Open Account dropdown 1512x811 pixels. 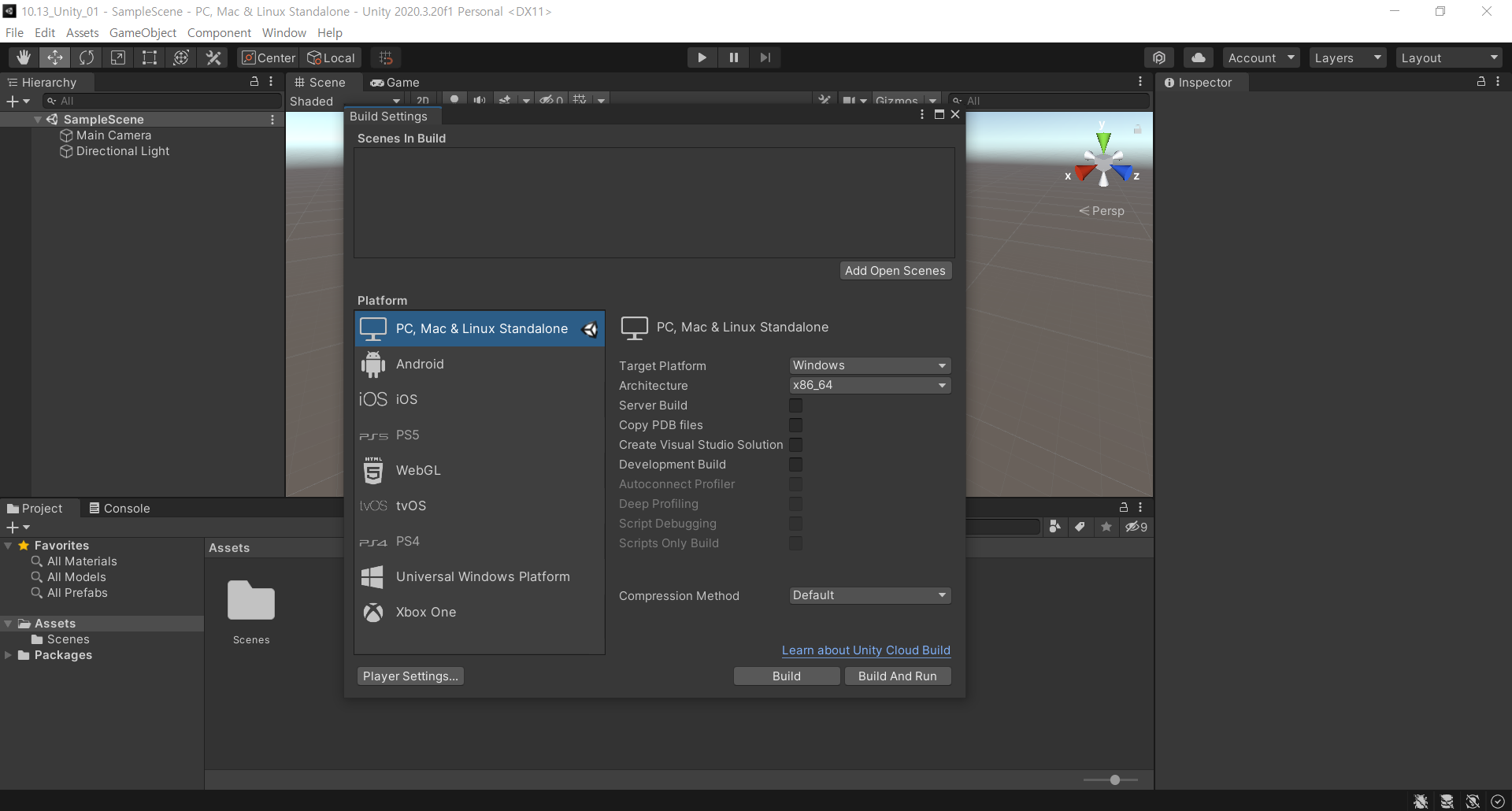[x=1261, y=57]
